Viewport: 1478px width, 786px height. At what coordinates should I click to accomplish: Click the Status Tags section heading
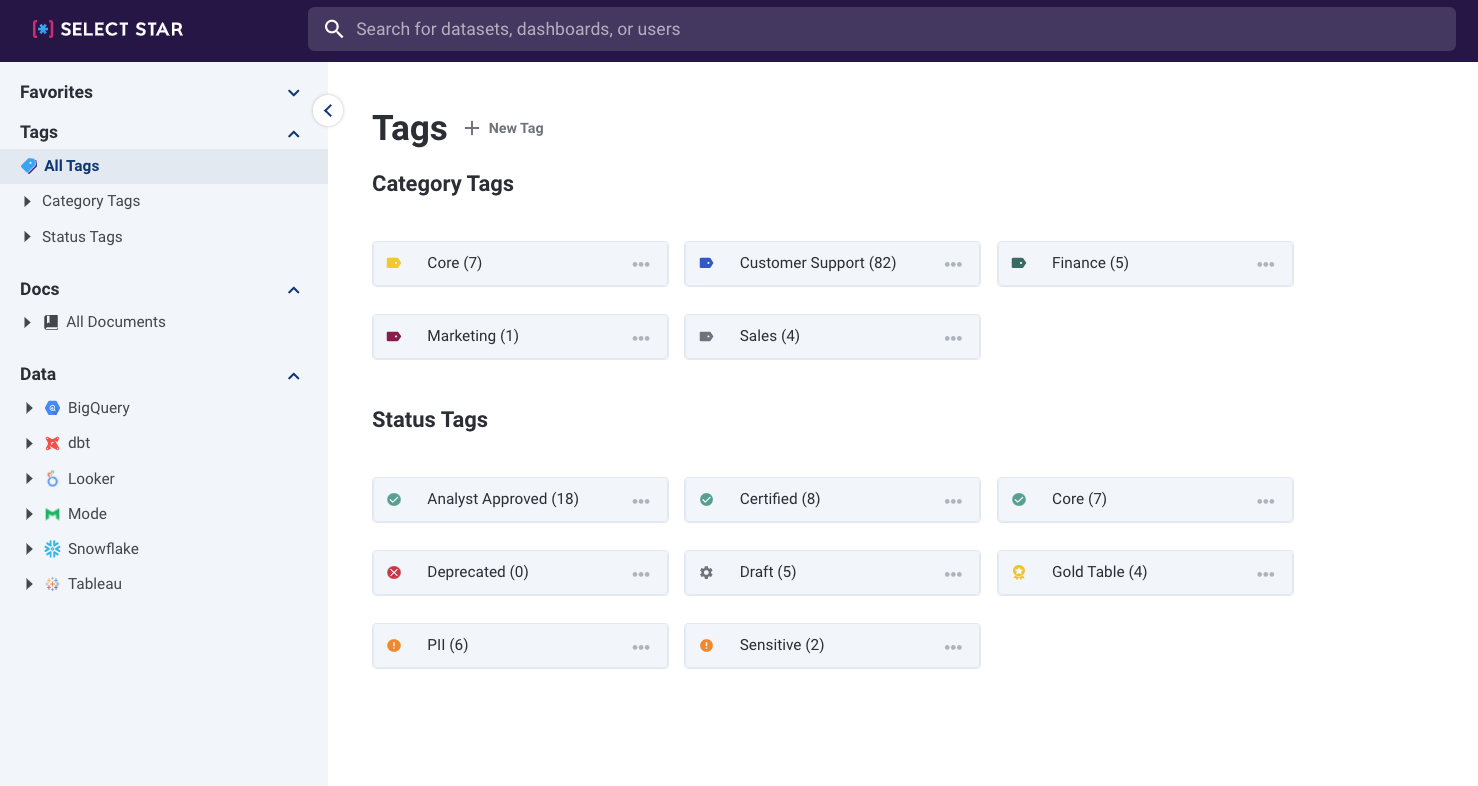pyautogui.click(x=430, y=420)
